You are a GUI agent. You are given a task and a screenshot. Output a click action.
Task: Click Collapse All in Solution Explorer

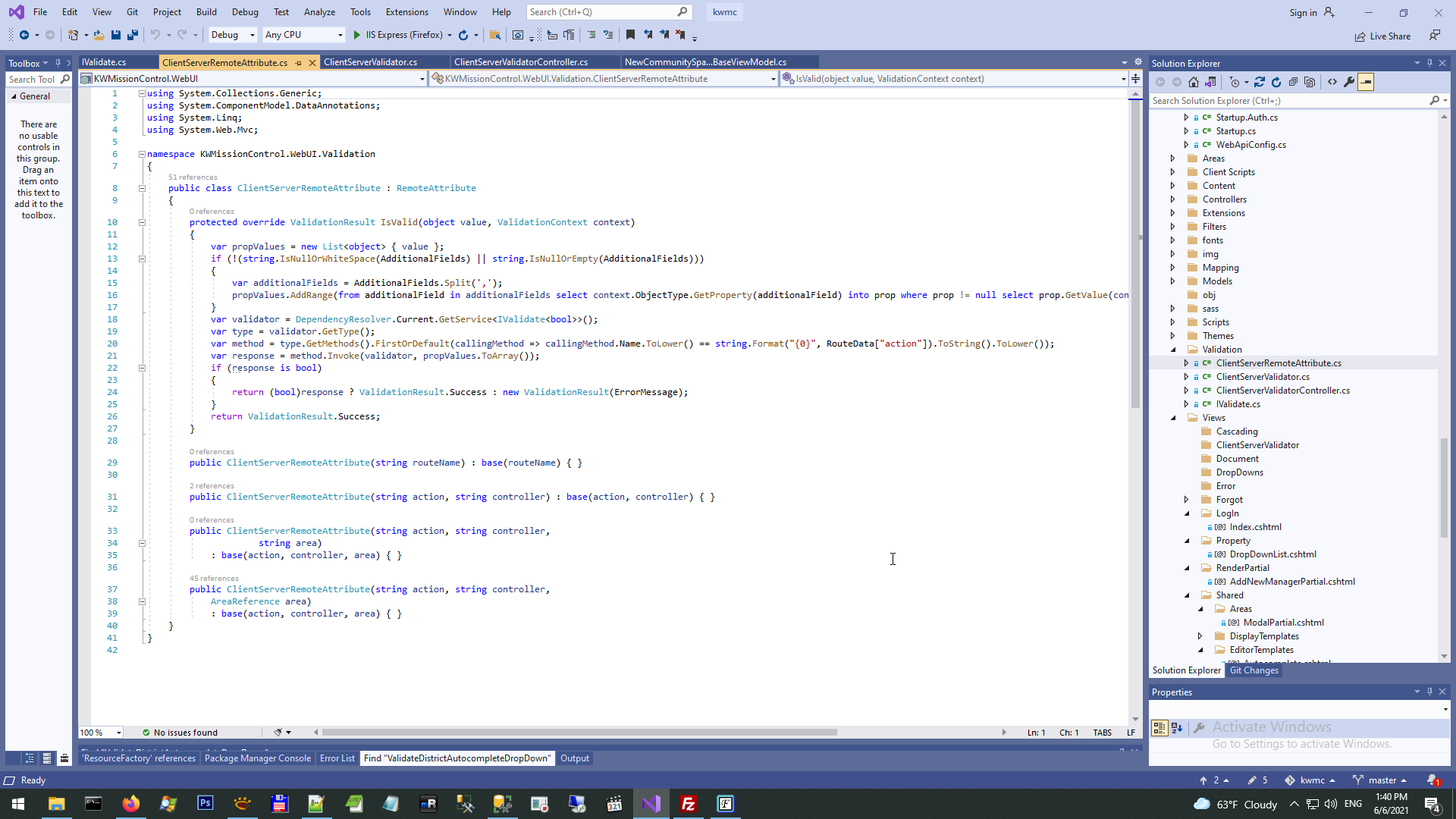click(x=1293, y=82)
